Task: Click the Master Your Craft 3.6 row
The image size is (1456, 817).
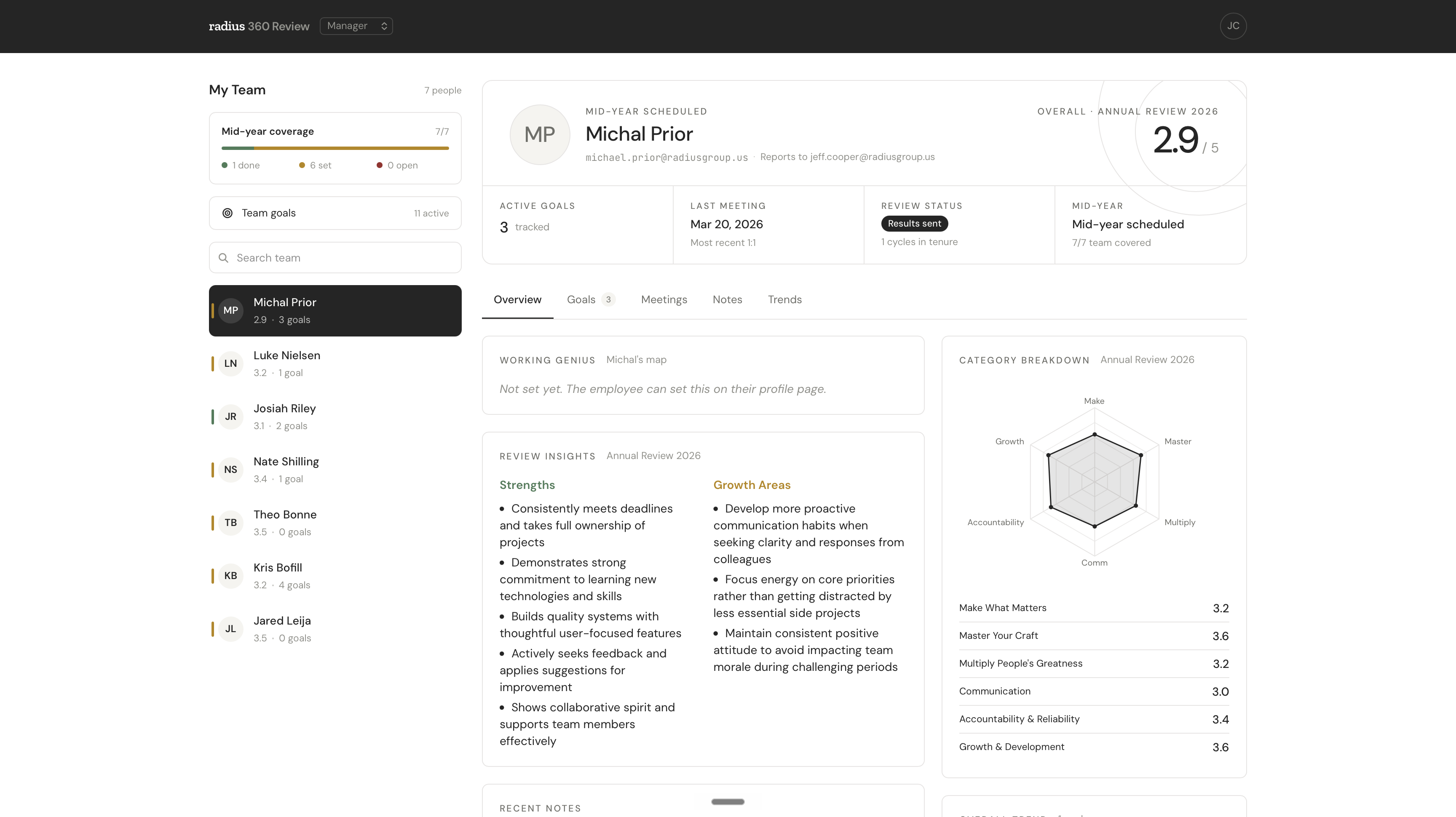Action: pyautogui.click(x=1094, y=635)
